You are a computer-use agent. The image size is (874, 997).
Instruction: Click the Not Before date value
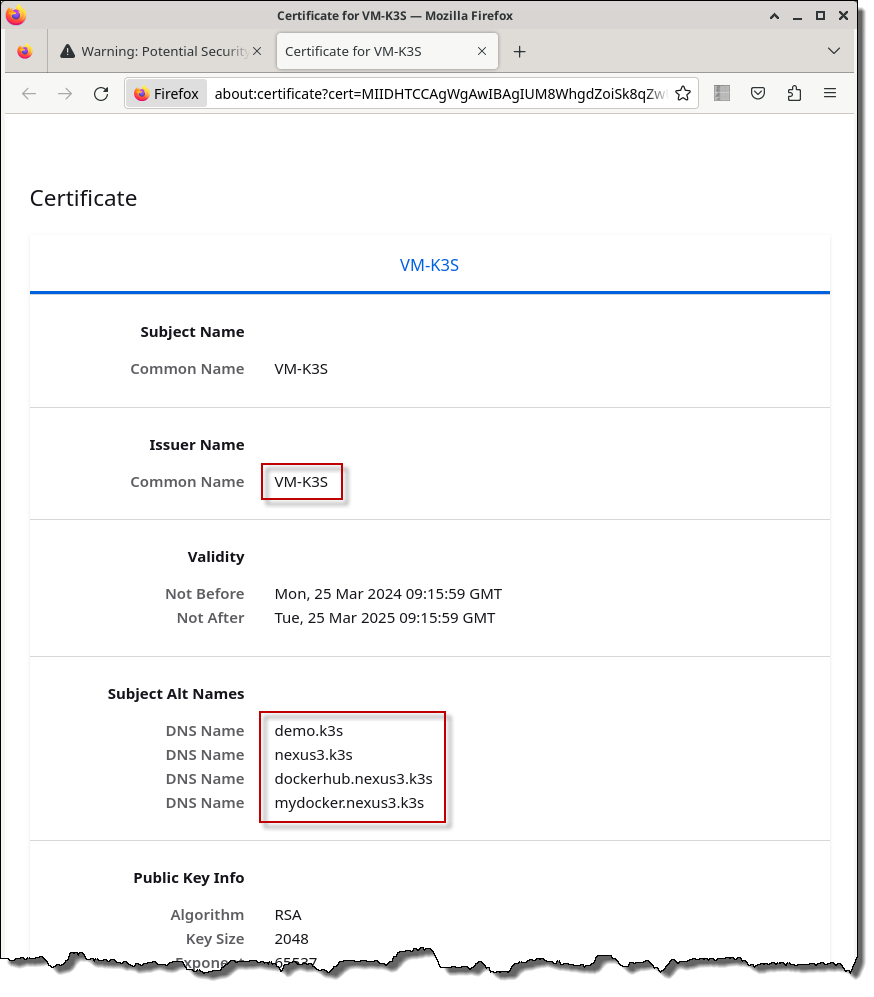pos(388,594)
